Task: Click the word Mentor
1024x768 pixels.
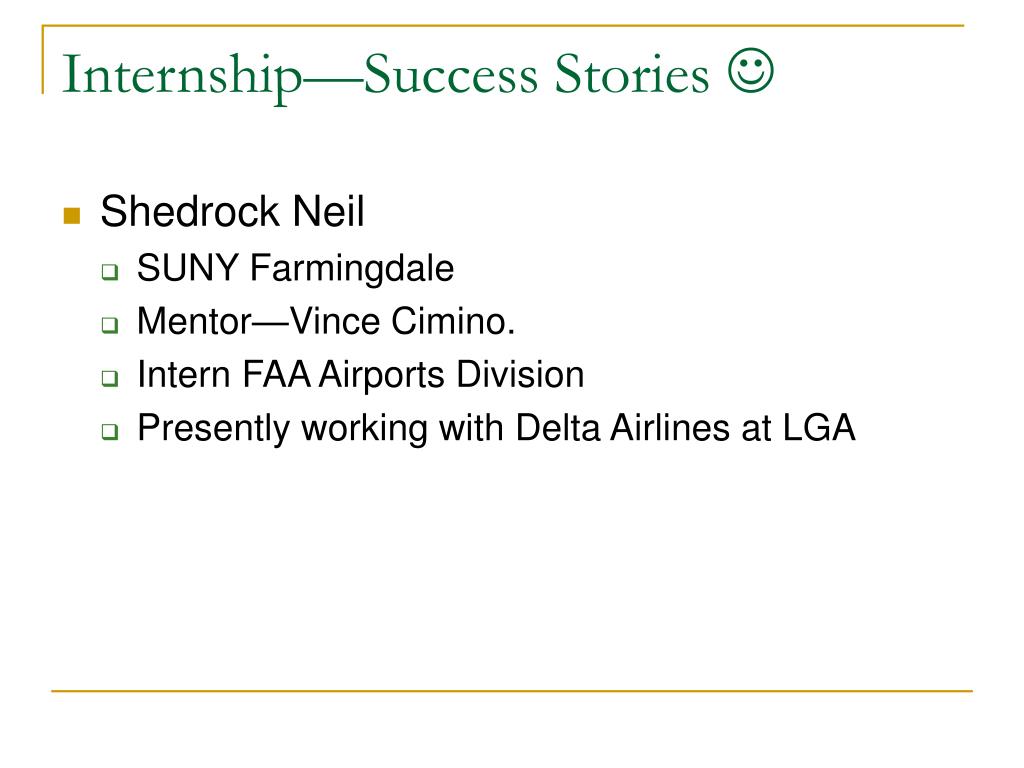Action: [x=194, y=322]
